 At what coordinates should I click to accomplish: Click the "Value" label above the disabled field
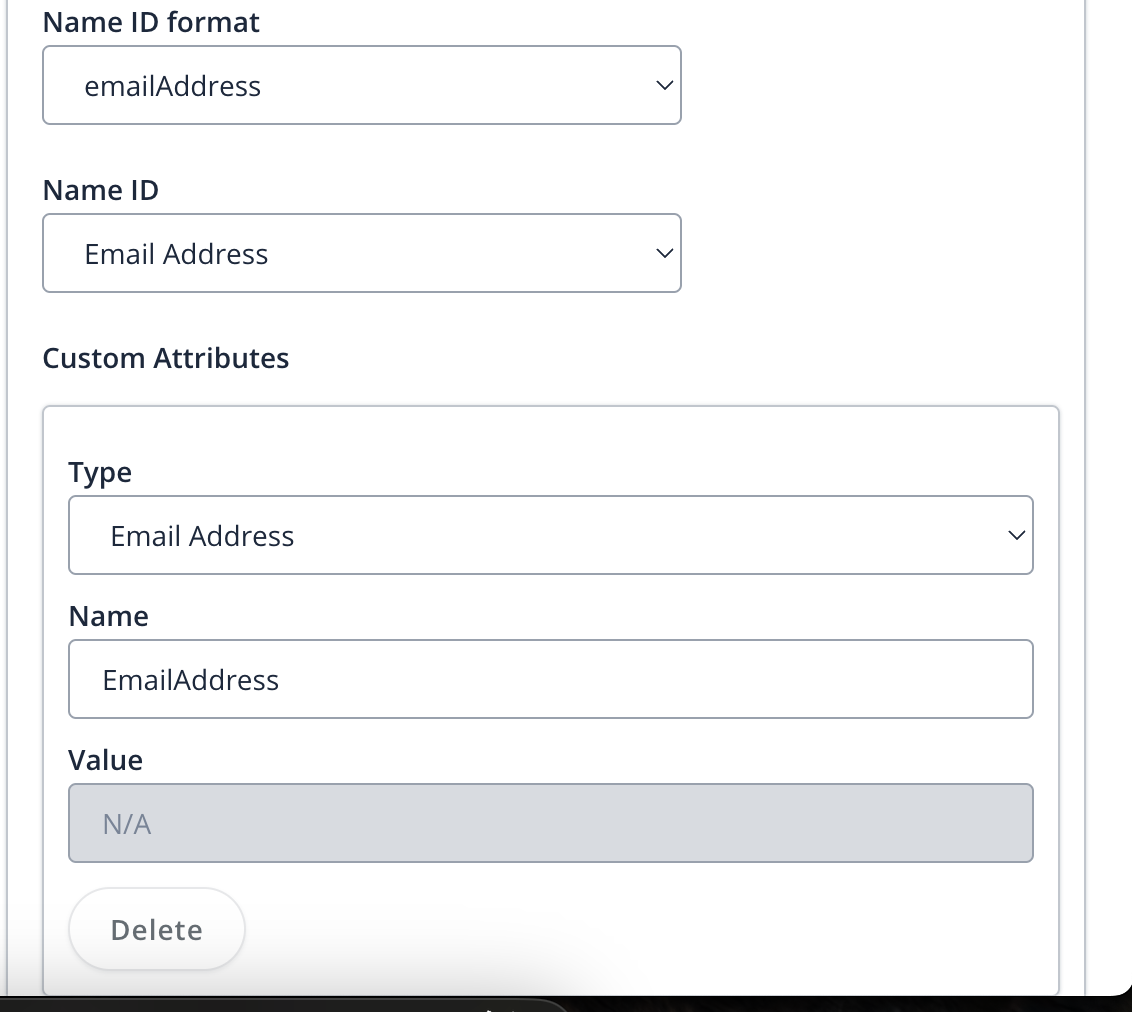point(105,760)
